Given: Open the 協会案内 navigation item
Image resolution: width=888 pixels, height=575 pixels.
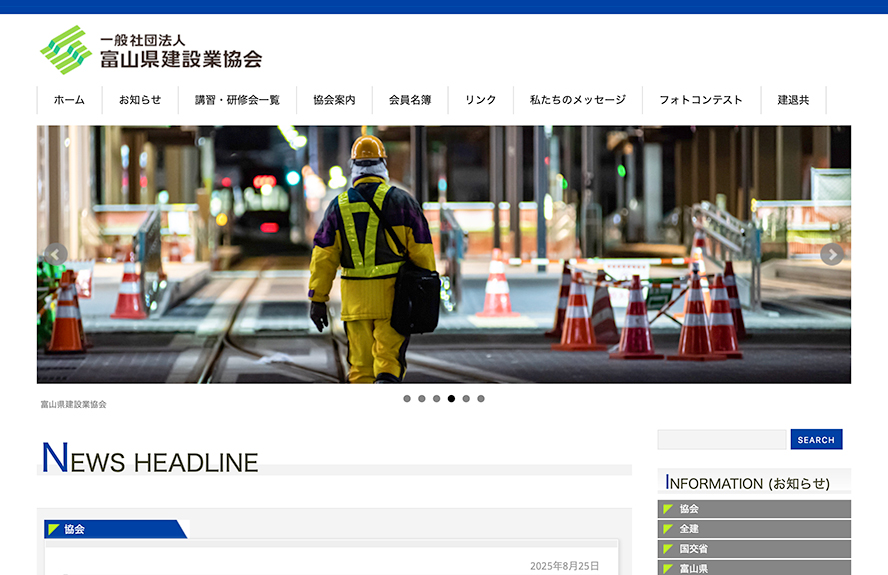Looking at the screenshot, I should tap(334, 100).
